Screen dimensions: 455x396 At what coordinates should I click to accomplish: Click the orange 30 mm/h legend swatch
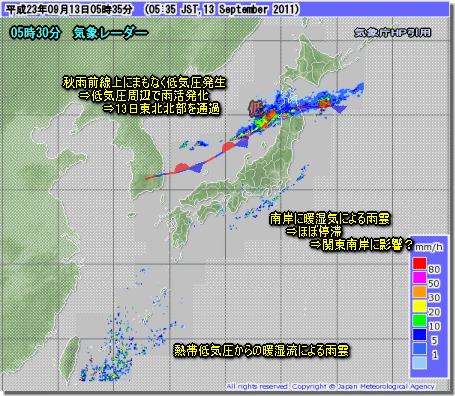[420, 291]
